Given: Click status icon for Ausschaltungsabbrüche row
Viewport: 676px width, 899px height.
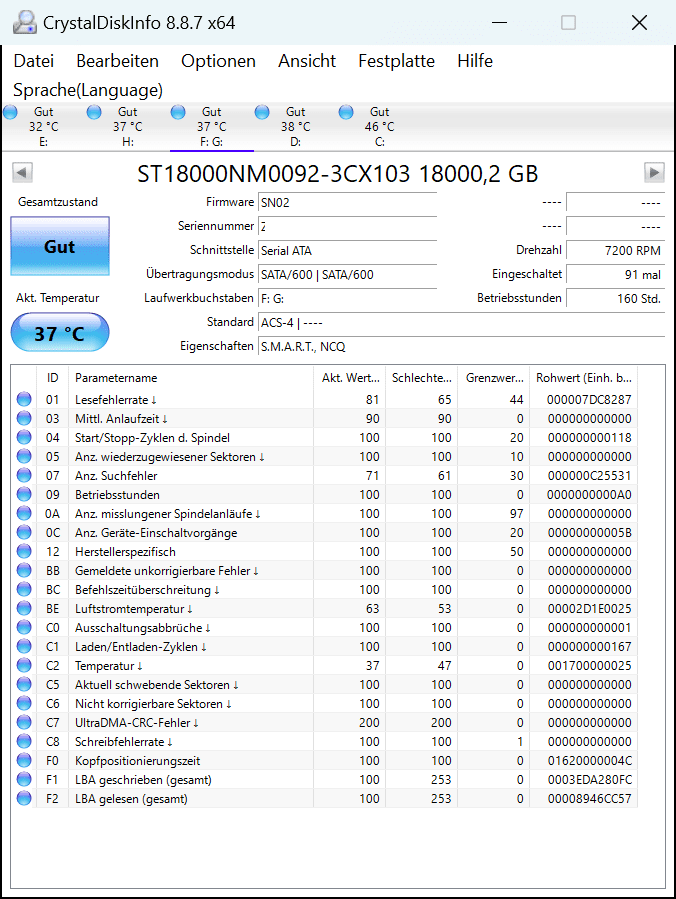Looking at the screenshot, I should pyautogui.click(x=24, y=627).
